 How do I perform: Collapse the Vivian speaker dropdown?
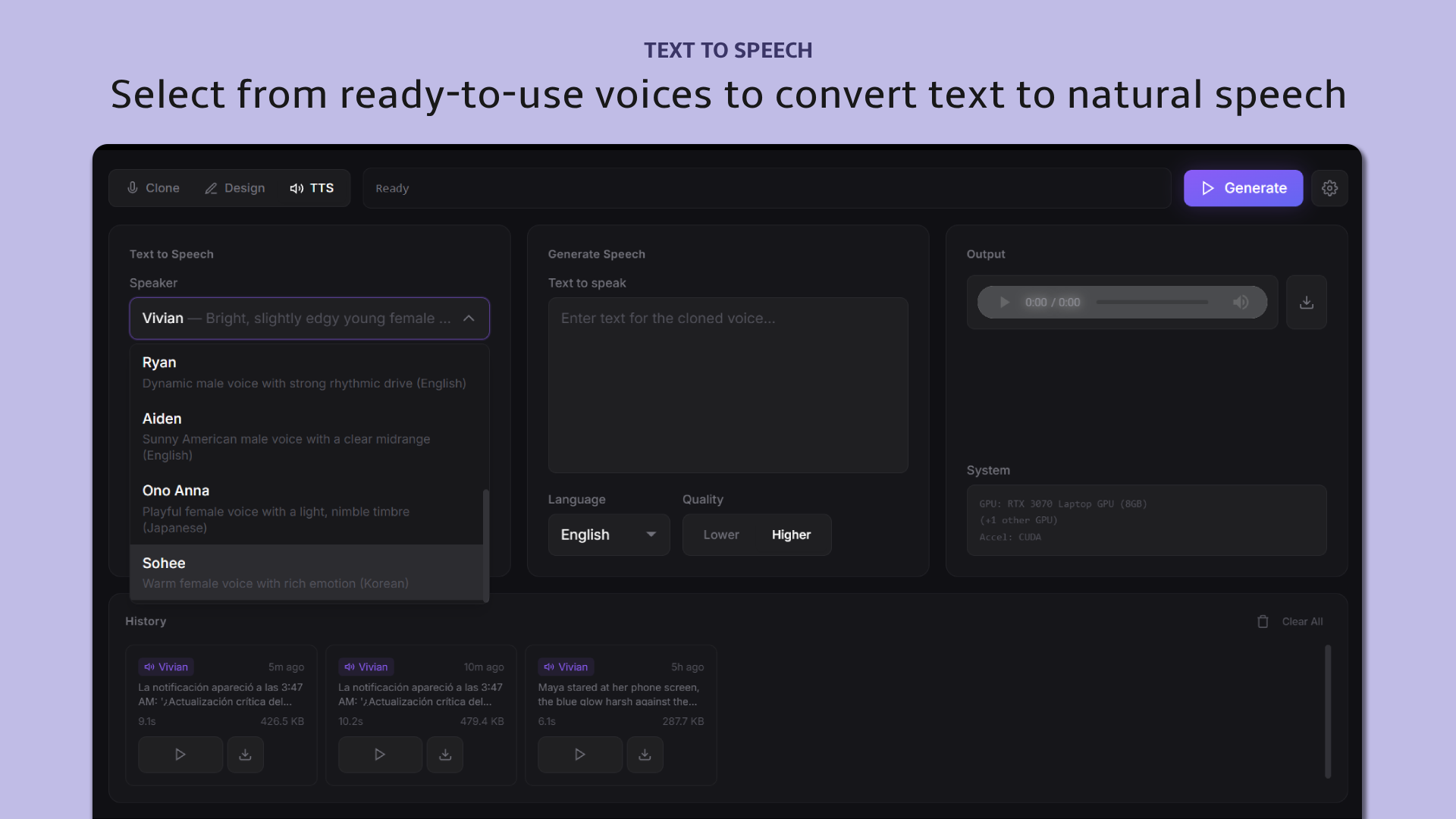click(x=469, y=318)
